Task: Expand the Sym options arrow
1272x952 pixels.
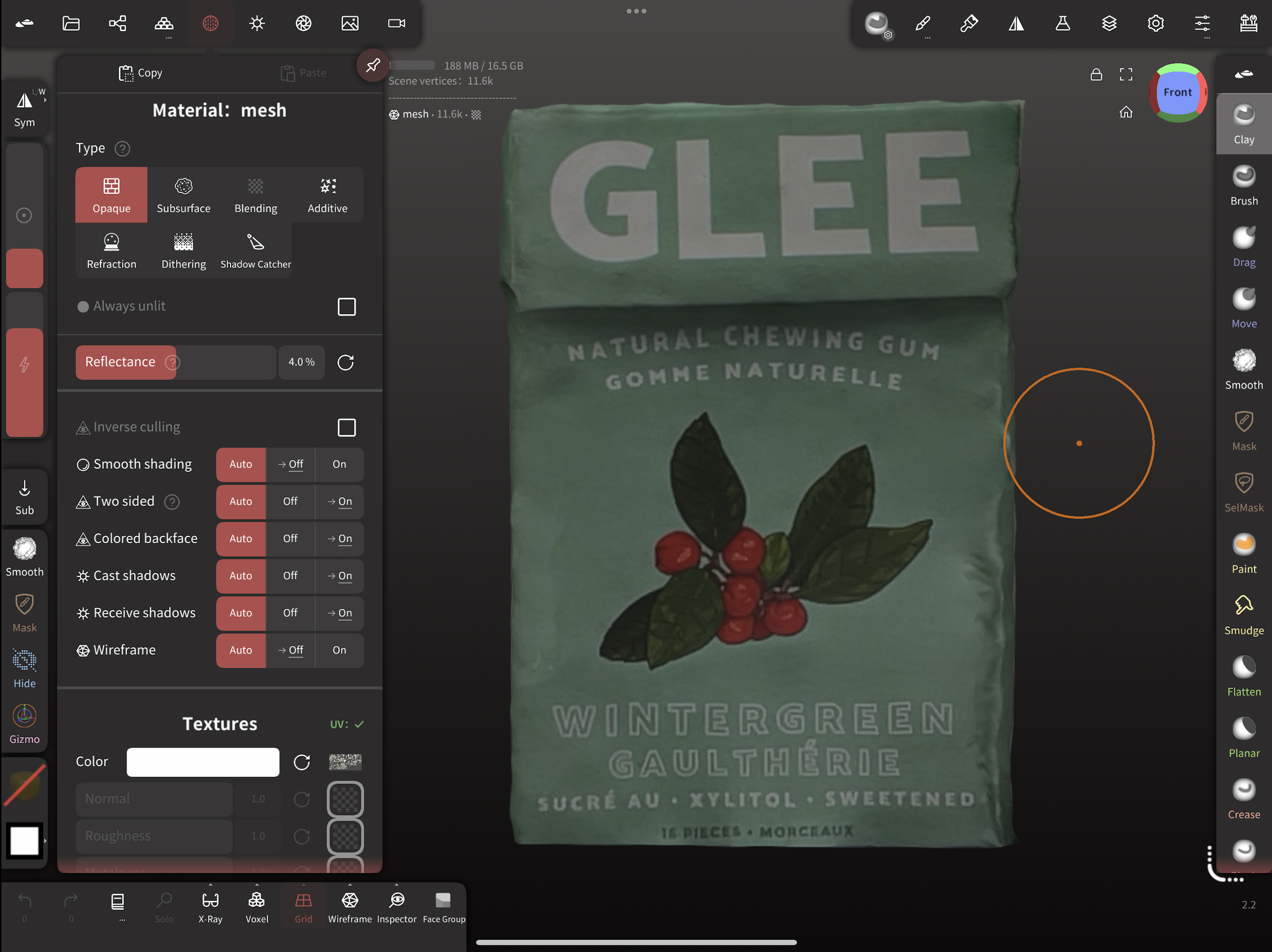Action: point(45,100)
